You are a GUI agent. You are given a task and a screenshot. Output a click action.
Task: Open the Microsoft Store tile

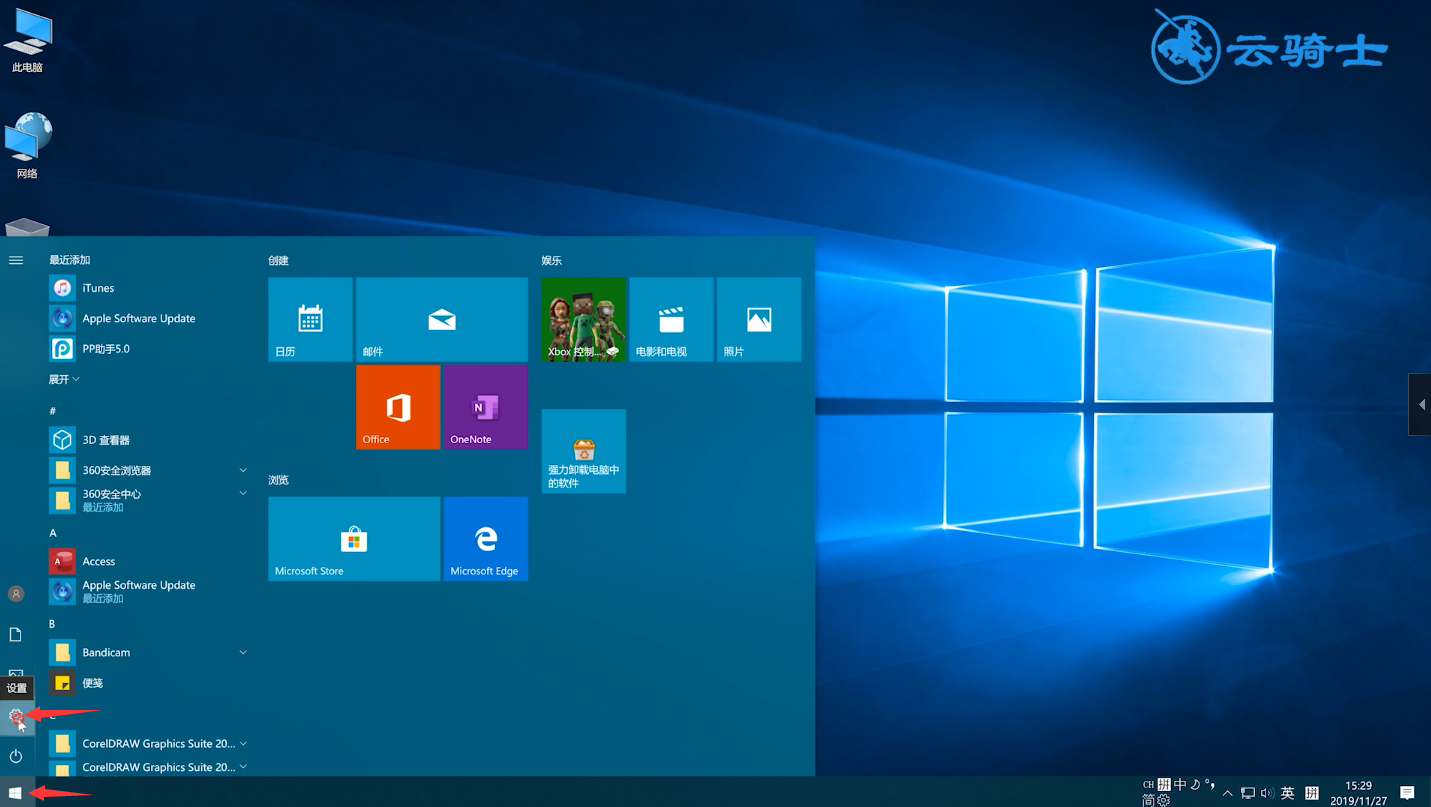click(354, 539)
